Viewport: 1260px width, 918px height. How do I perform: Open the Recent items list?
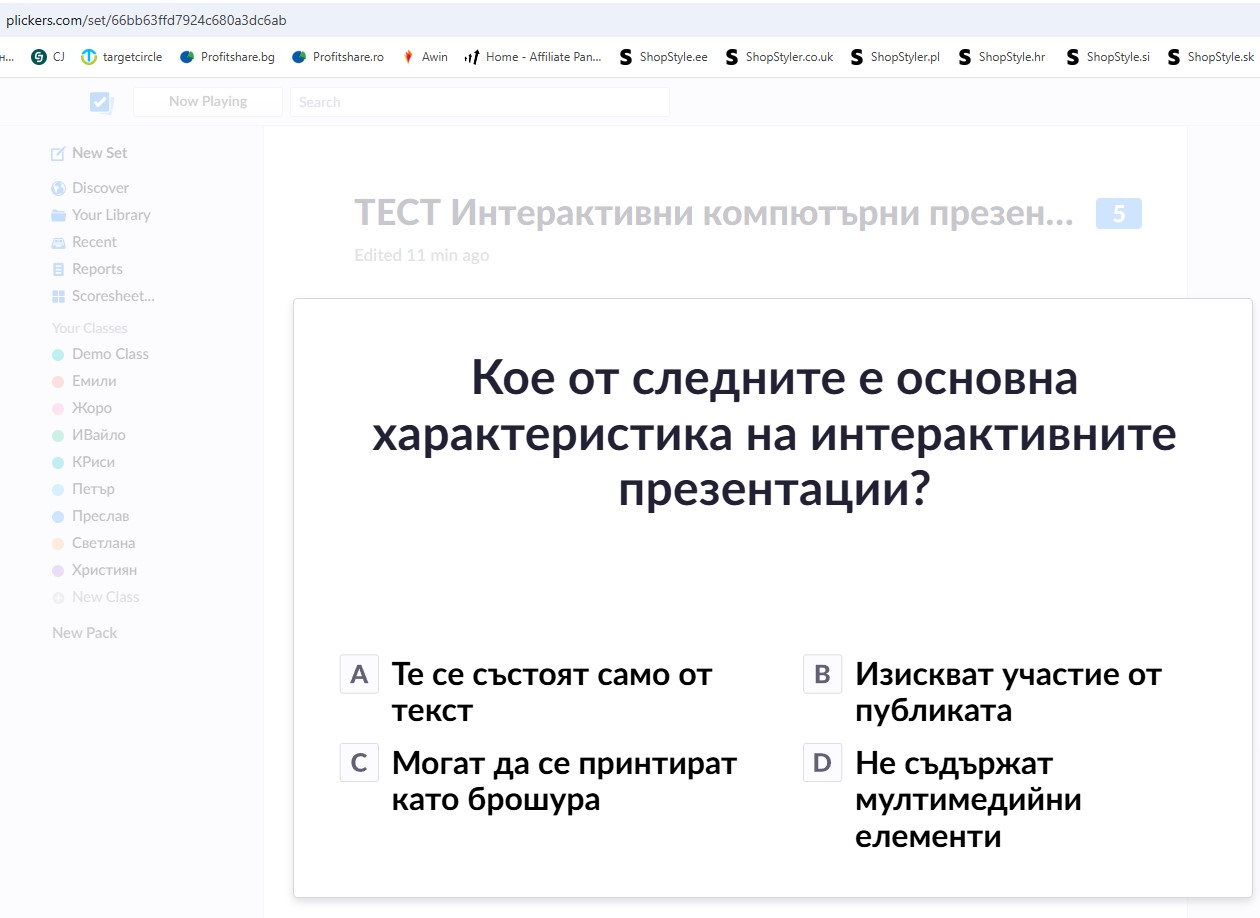84,242
